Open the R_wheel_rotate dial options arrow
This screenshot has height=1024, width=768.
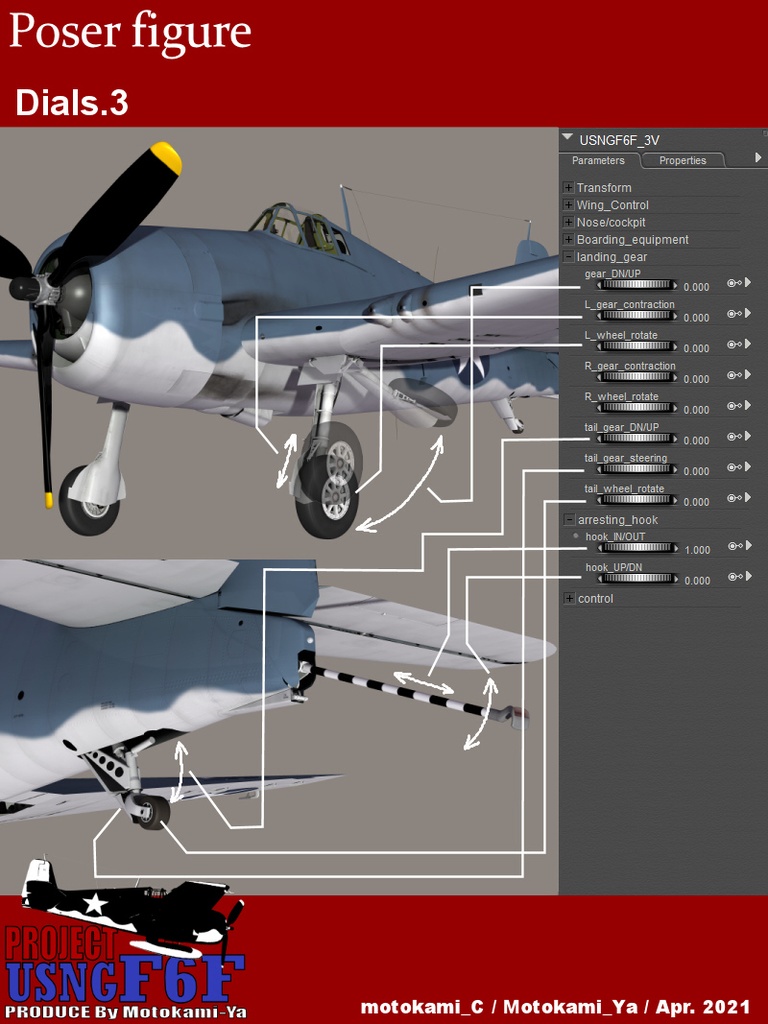pyautogui.click(x=748, y=406)
